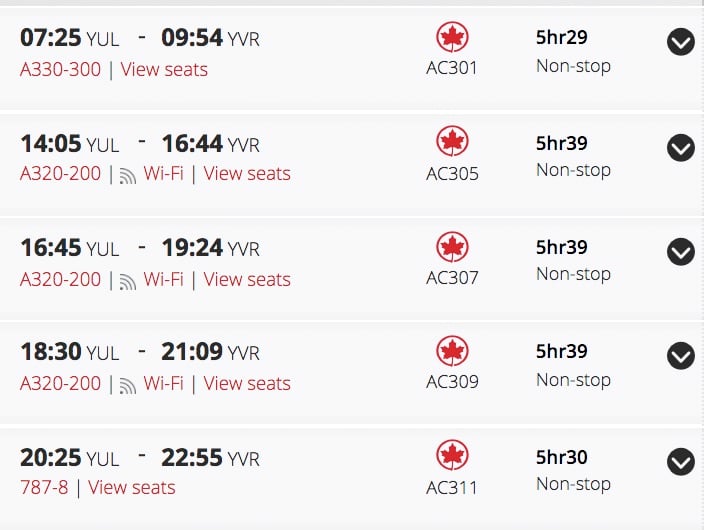The image size is (704, 530).
Task: Open View seats for the 787-8 flight
Action: click(132, 487)
